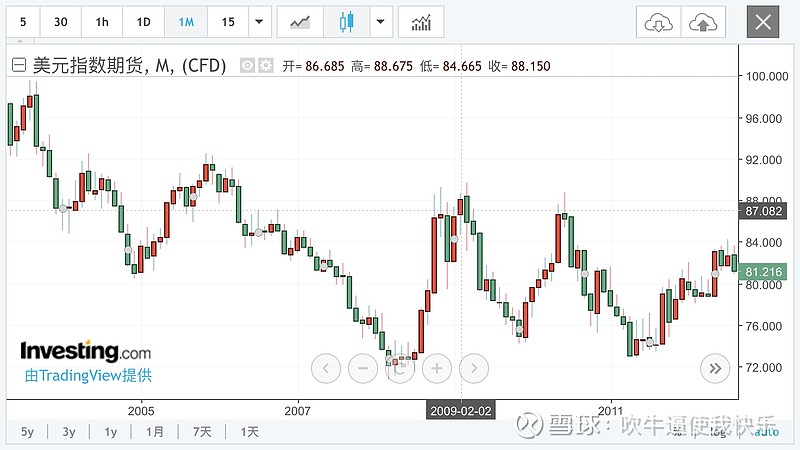The width and height of the screenshot is (800, 450).
Task: Set range to 5y
Action: tap(27, 432)
